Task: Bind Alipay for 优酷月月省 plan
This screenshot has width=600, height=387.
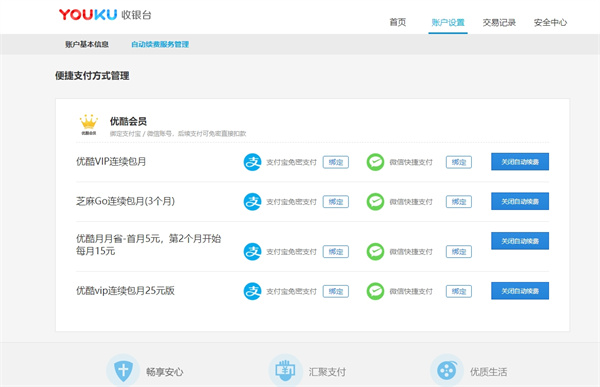Action: [336, 251]
